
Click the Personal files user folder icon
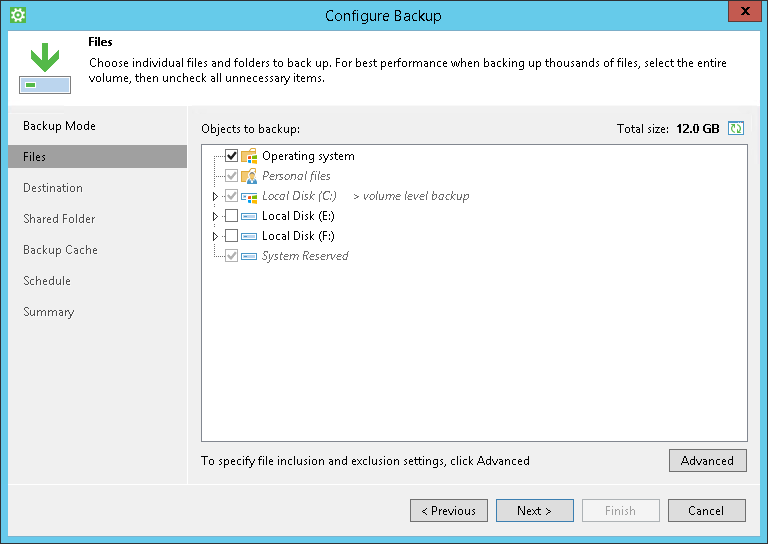point(249,176)
